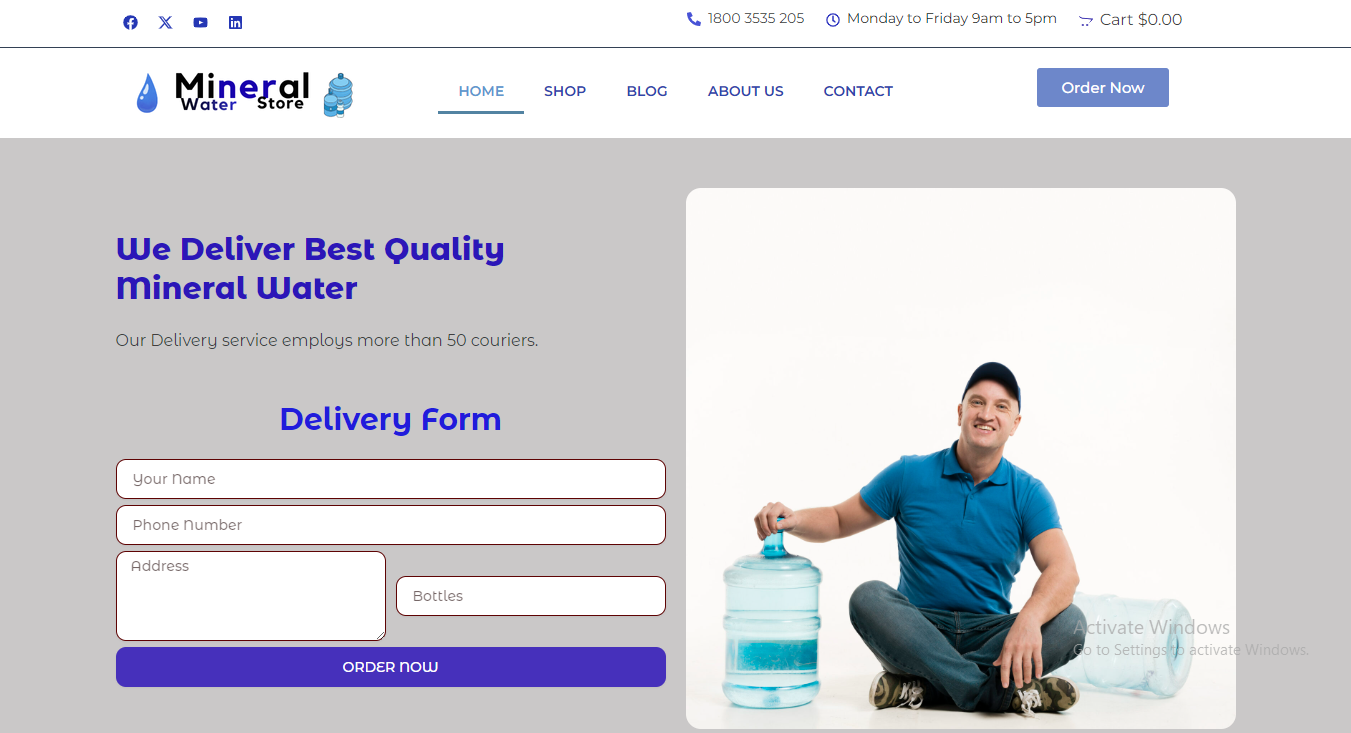The height and width of the screenshot is (733, 1351).
Task: Focus the Your Name input field
Action: [x=391, y=479]
